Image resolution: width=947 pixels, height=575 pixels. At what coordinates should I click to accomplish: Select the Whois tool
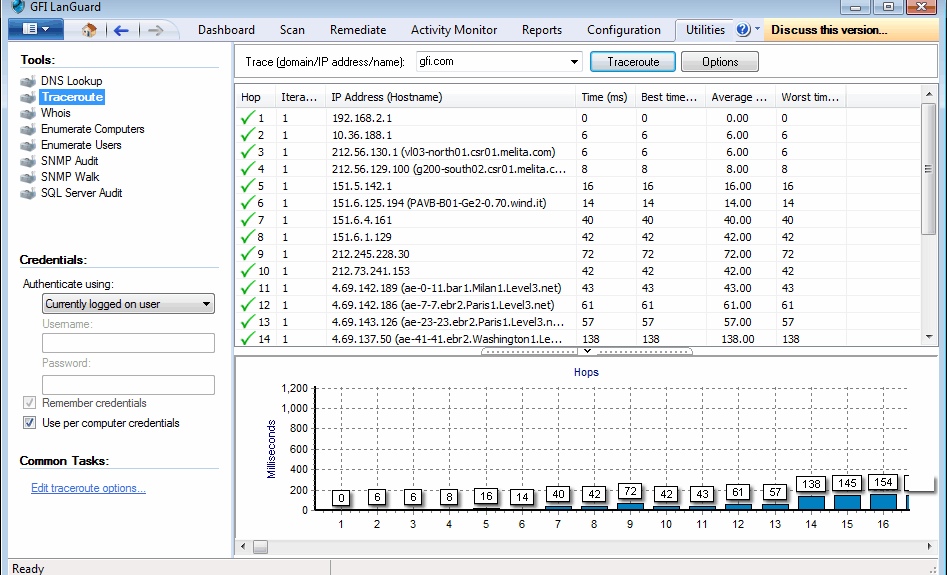56,113
